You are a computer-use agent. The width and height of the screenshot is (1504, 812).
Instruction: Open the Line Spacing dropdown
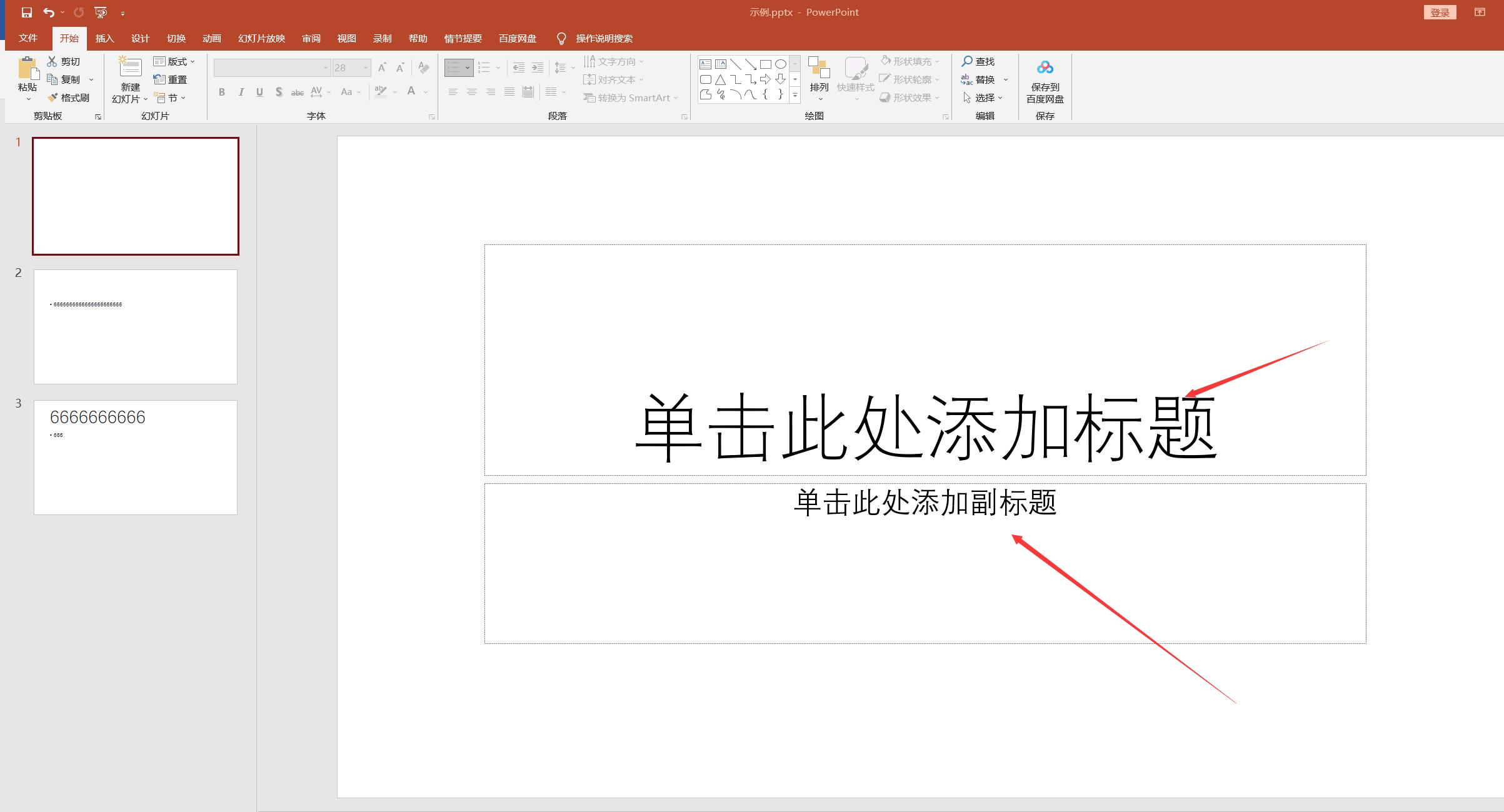[x=564, y=68]
